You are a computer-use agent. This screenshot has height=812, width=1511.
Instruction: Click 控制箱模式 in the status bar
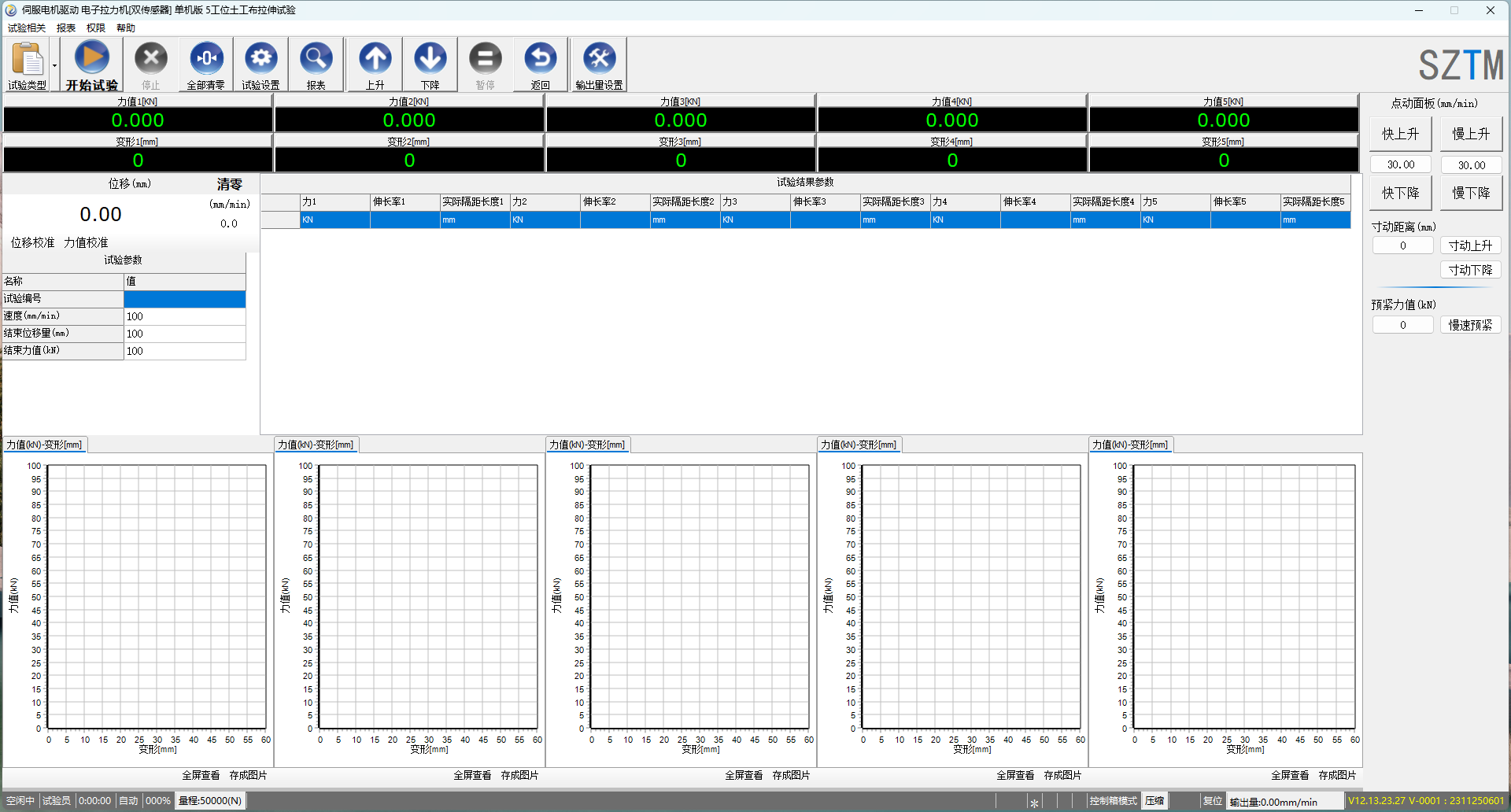[1113, 801]
